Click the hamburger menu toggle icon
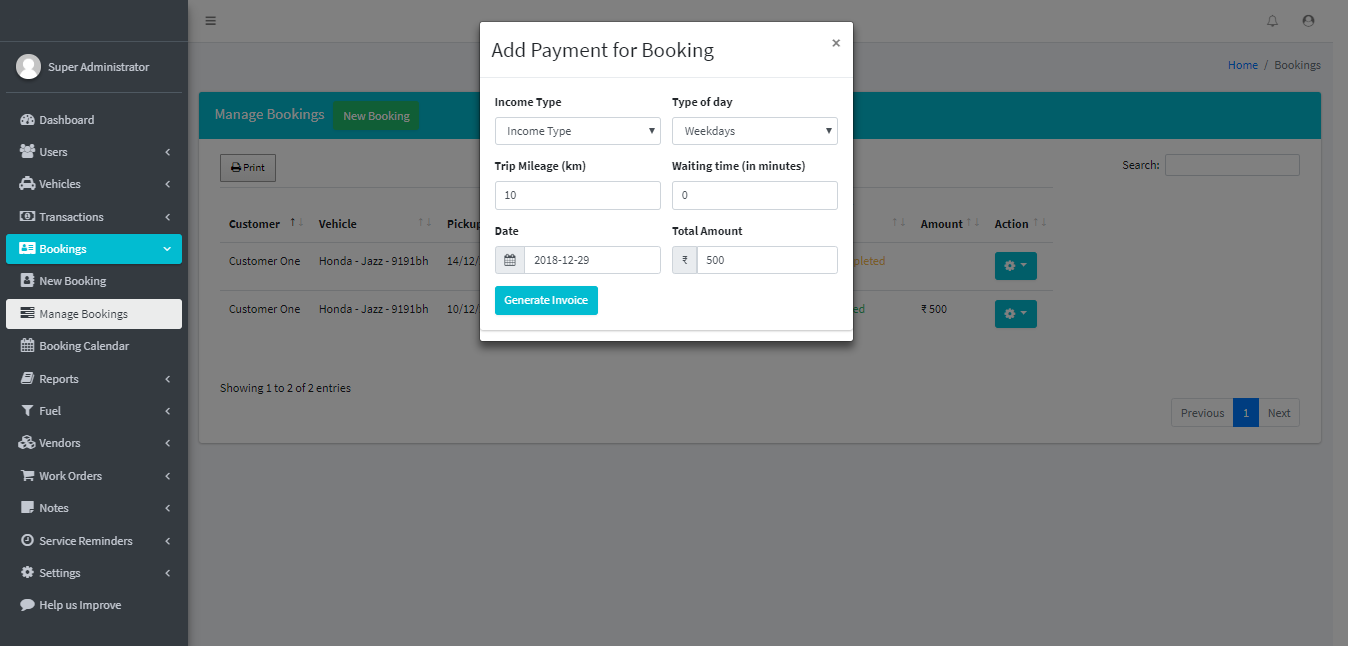The height and width of the screenshot is (646, 1348). pyautogui.click(x=210, y=21)
